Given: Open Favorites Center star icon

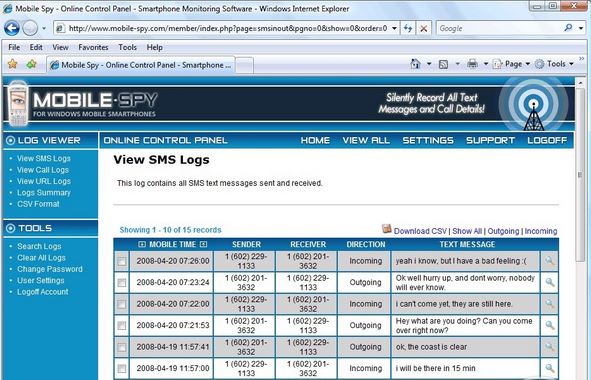Looking at the screenshot, I should (x=12, y=64).
